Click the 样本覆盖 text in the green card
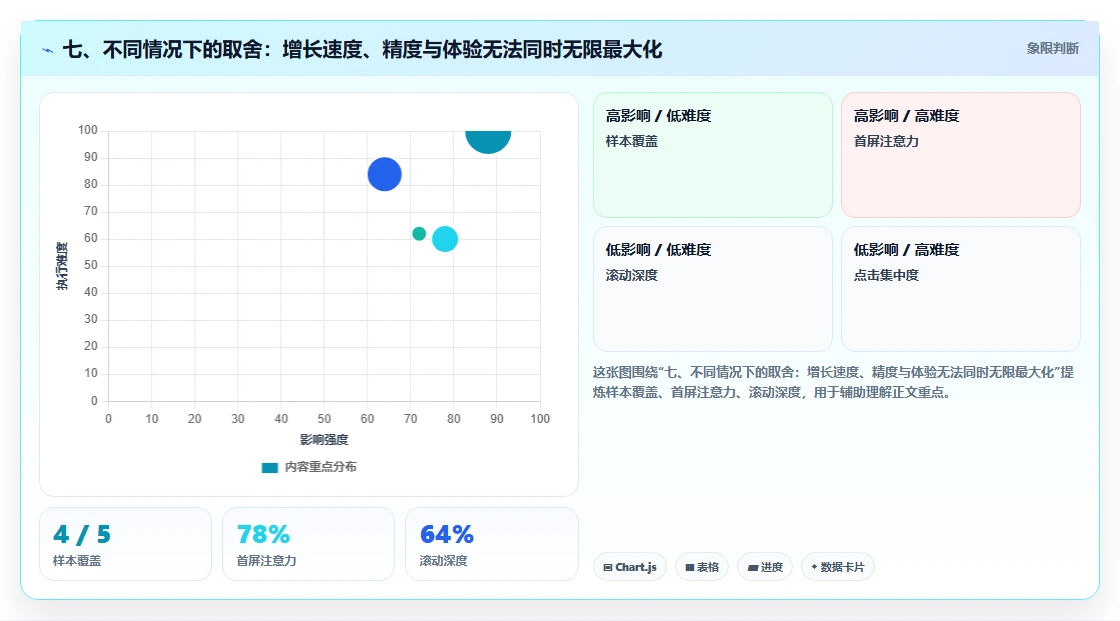The height and width of the screenshot is (621, 1120). pos(631,141)
